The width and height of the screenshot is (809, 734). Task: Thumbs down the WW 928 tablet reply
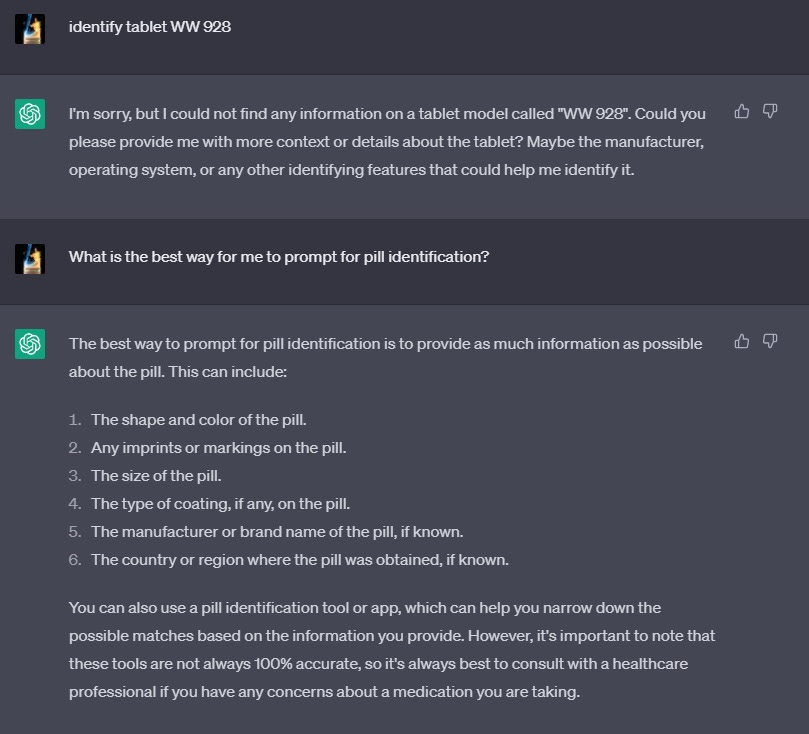[770, 111]
